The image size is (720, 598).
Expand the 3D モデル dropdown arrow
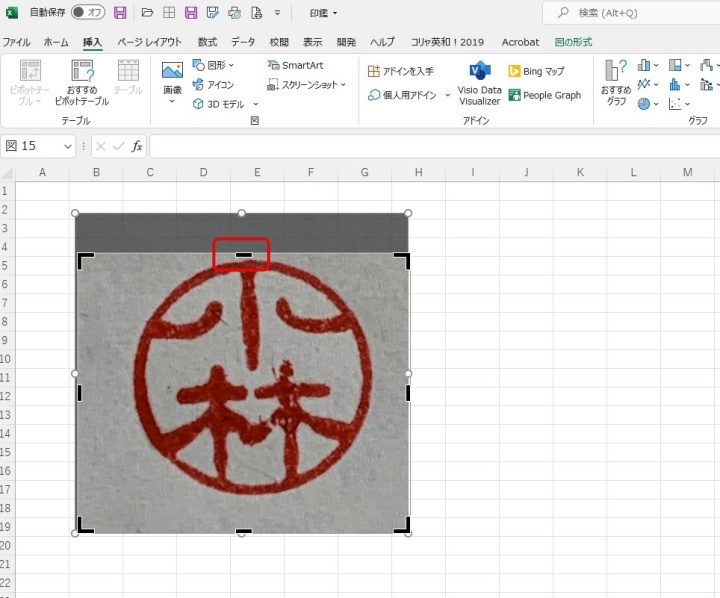pos(255,104)
